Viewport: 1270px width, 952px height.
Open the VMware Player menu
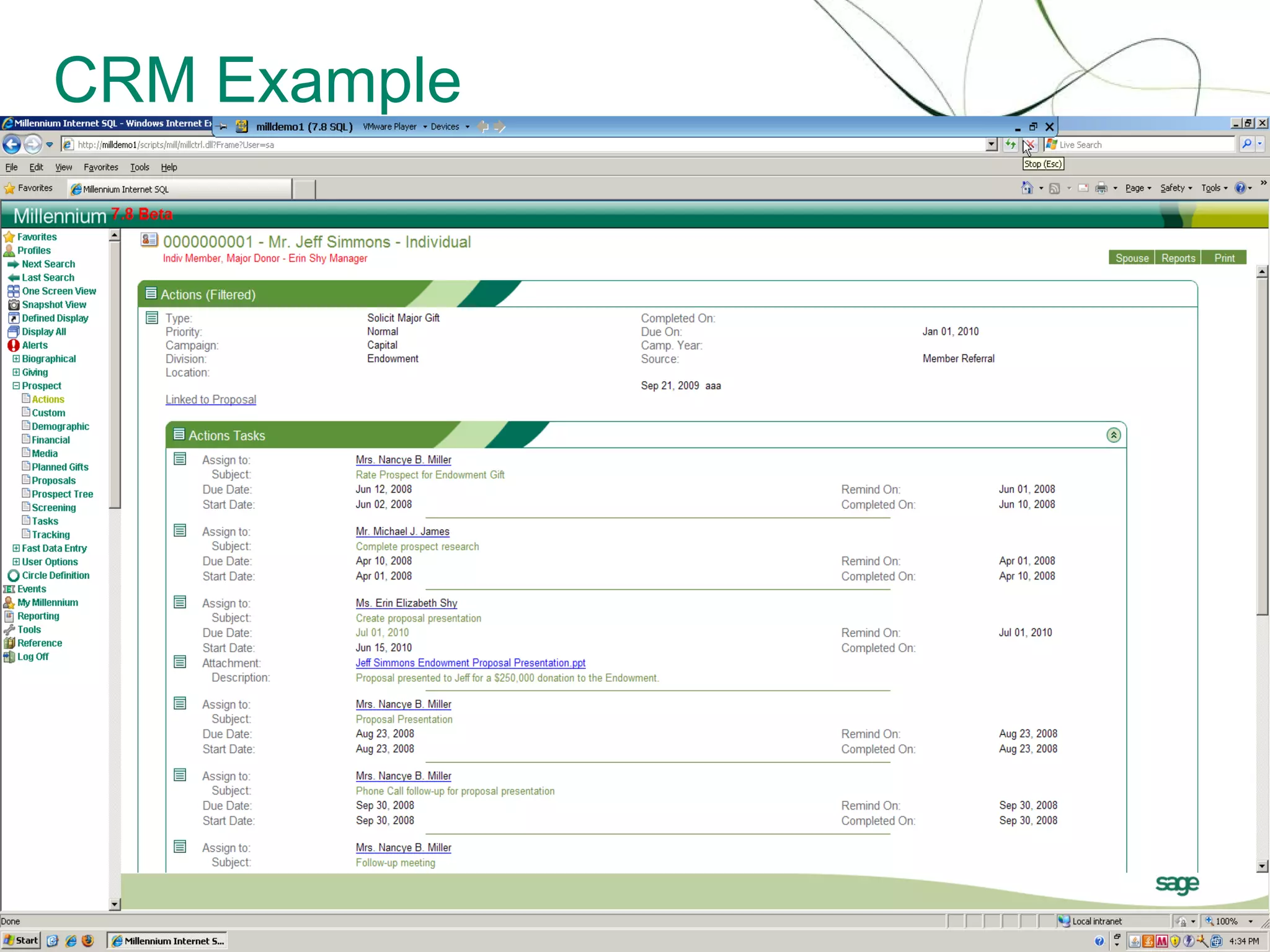tap(395, 126)
